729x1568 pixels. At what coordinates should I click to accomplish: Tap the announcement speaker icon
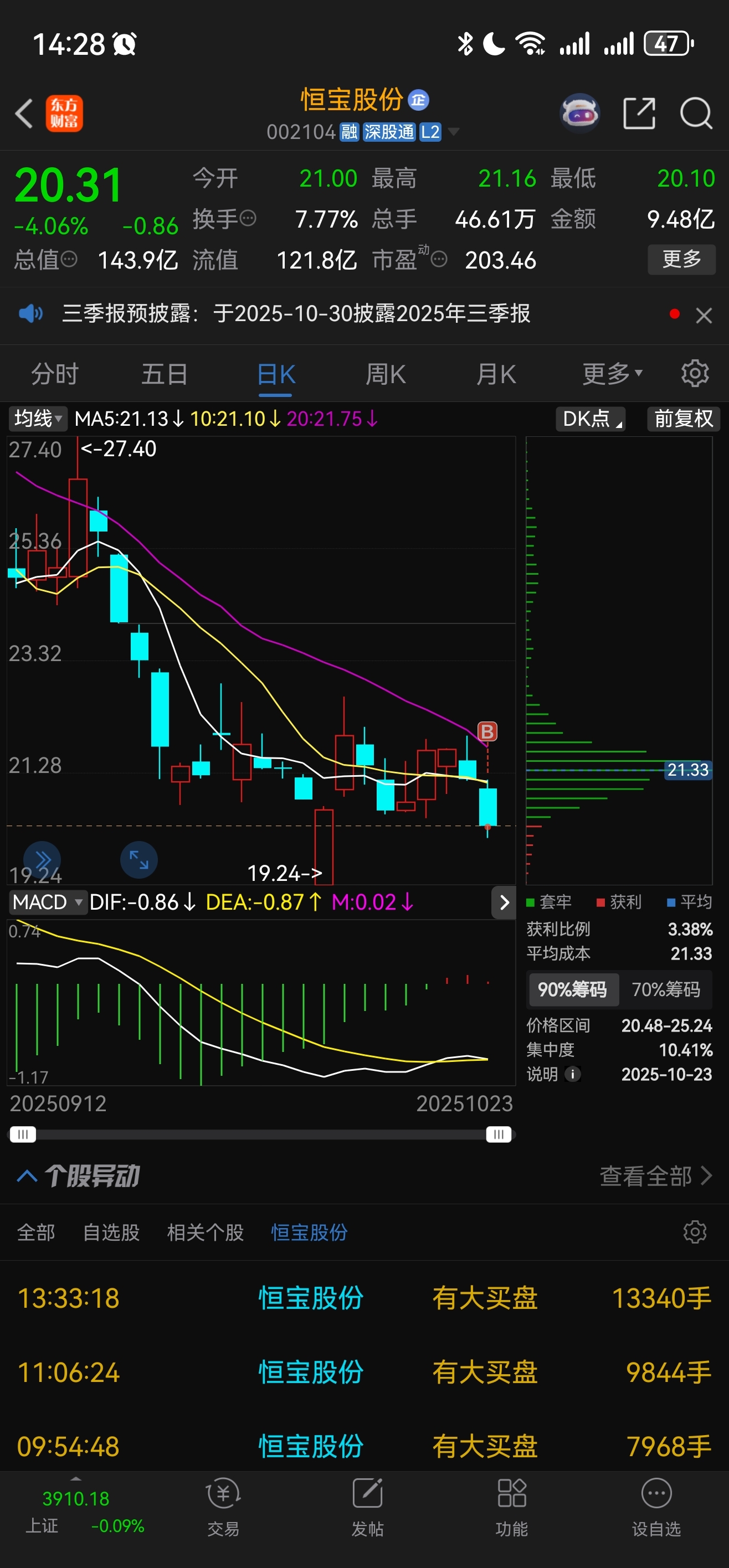pyautogui.click(x=30, y=313)
